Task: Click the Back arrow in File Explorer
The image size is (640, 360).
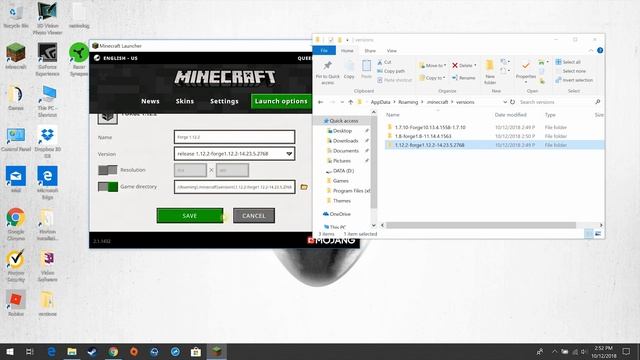Action: point(321,102)
